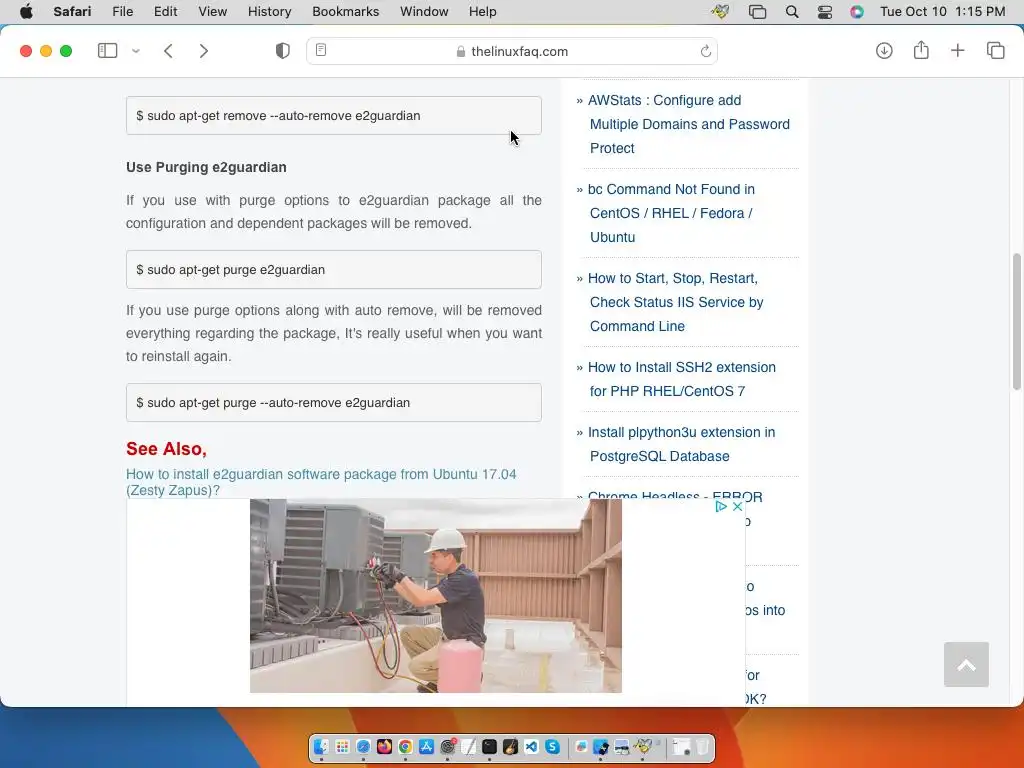Open Launchpad from the Dock
1024x768 pixels.
click(342, 746)
